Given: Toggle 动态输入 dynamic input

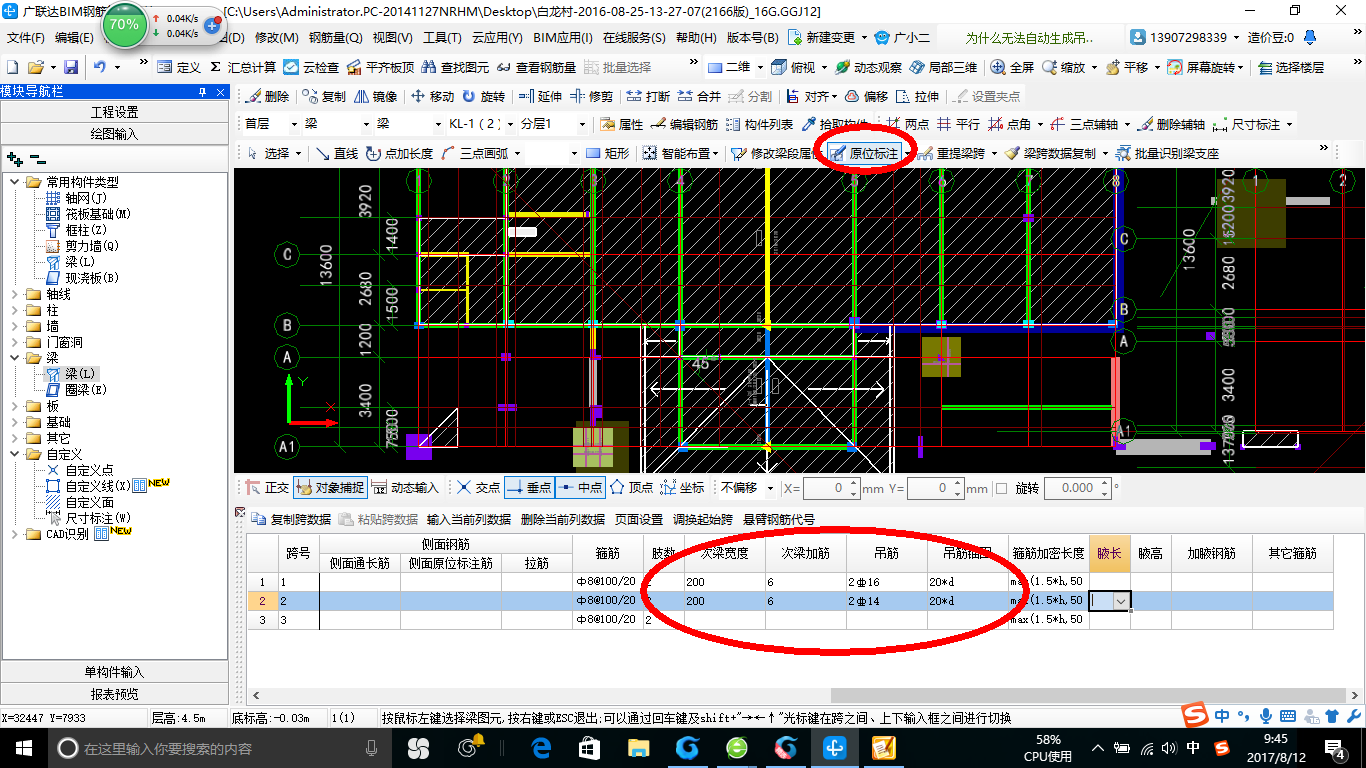Looking at the screenshot, I should tap(405, 488).
